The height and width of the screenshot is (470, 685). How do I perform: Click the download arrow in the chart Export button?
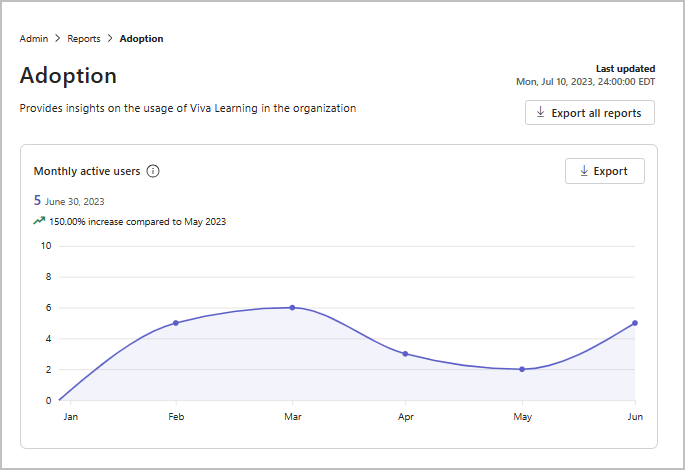point(583,171)
